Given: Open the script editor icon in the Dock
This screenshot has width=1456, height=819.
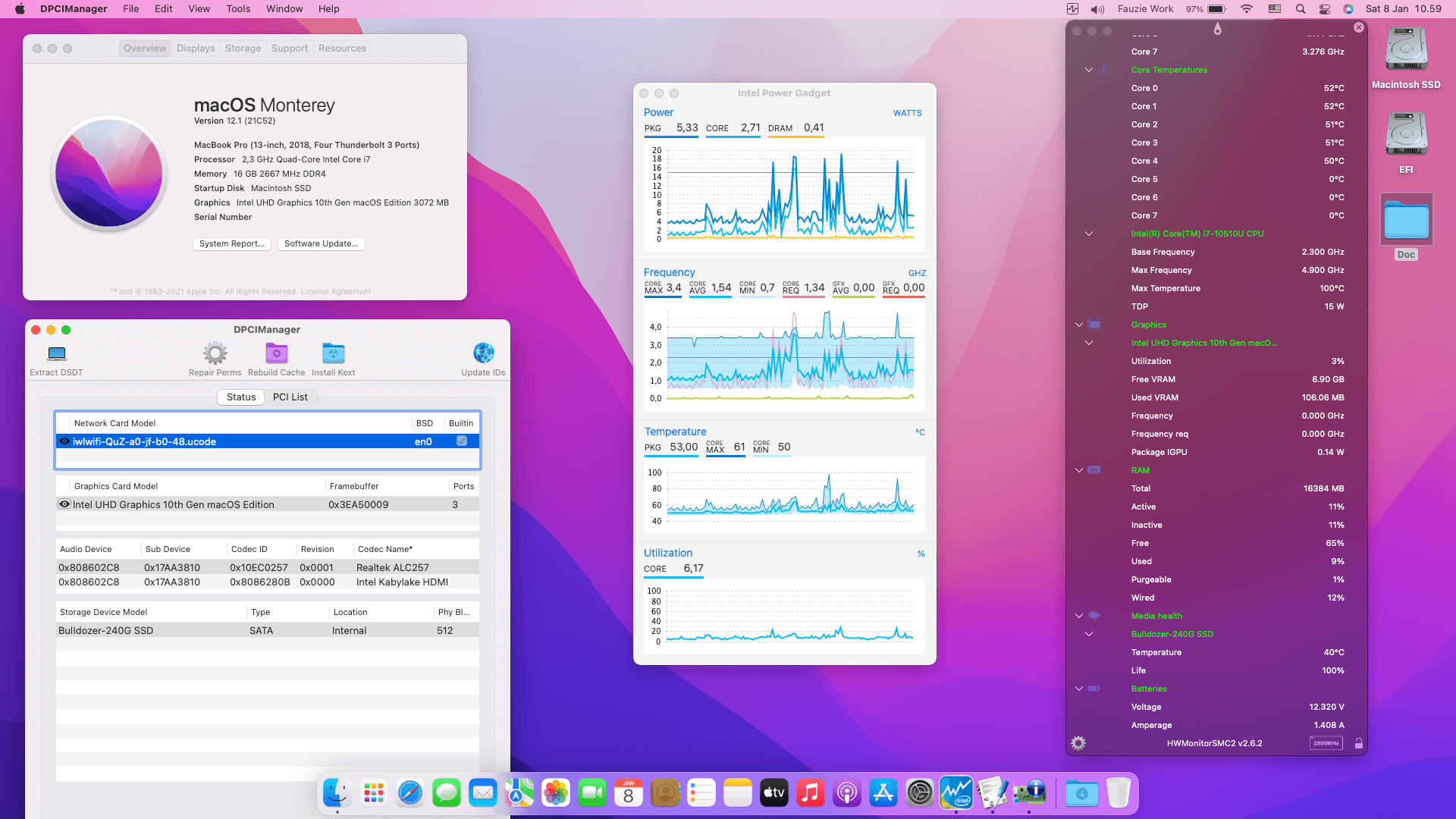Looking at the screenshot, I should tap(993, 793).
